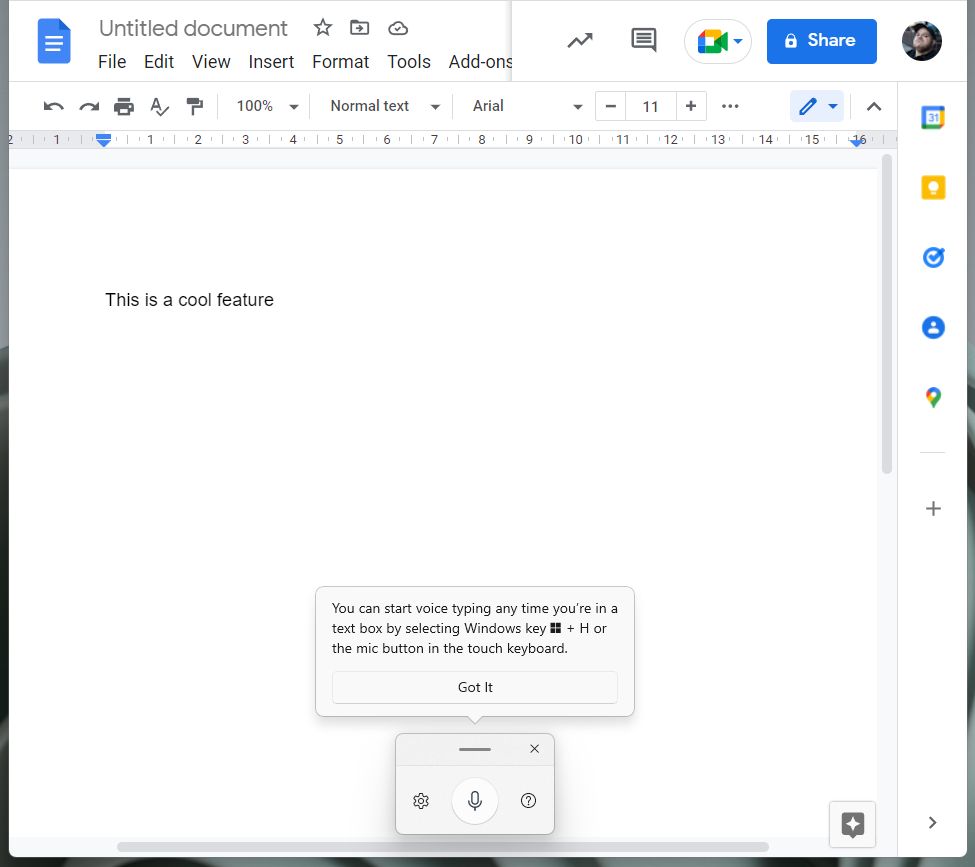Image resolution: width=975 pixels, height=867 pixels.
Task: Open the Arial font dropdown
Action: coord(525,106)
